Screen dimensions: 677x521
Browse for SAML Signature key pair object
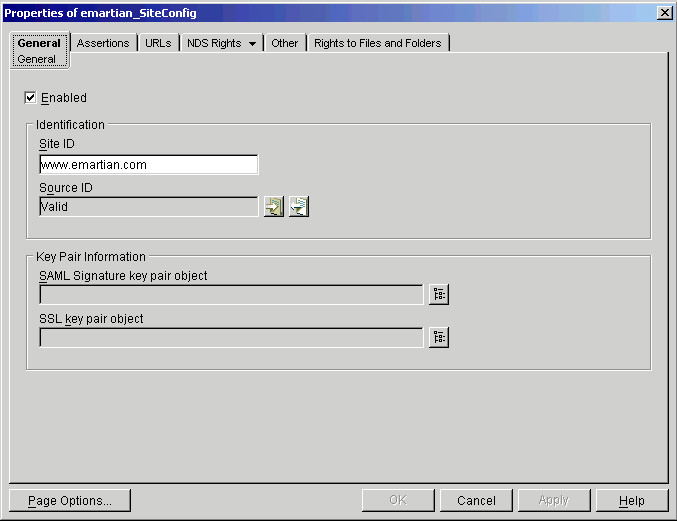click(439, 294)
